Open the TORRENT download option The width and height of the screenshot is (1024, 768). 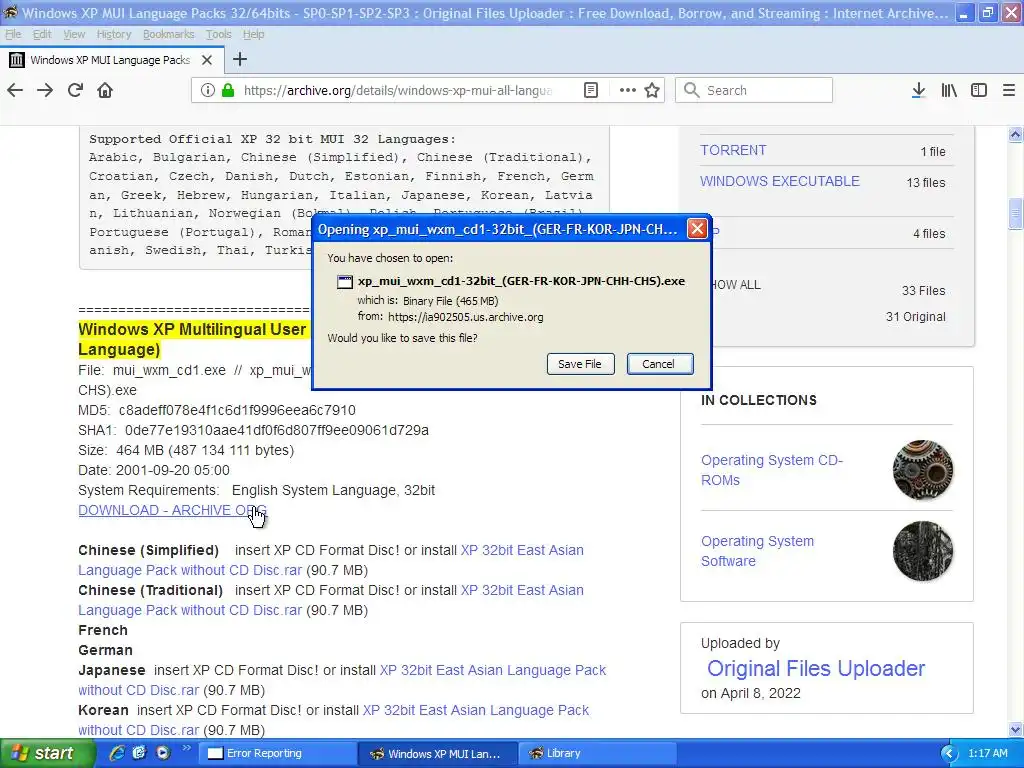733,150
